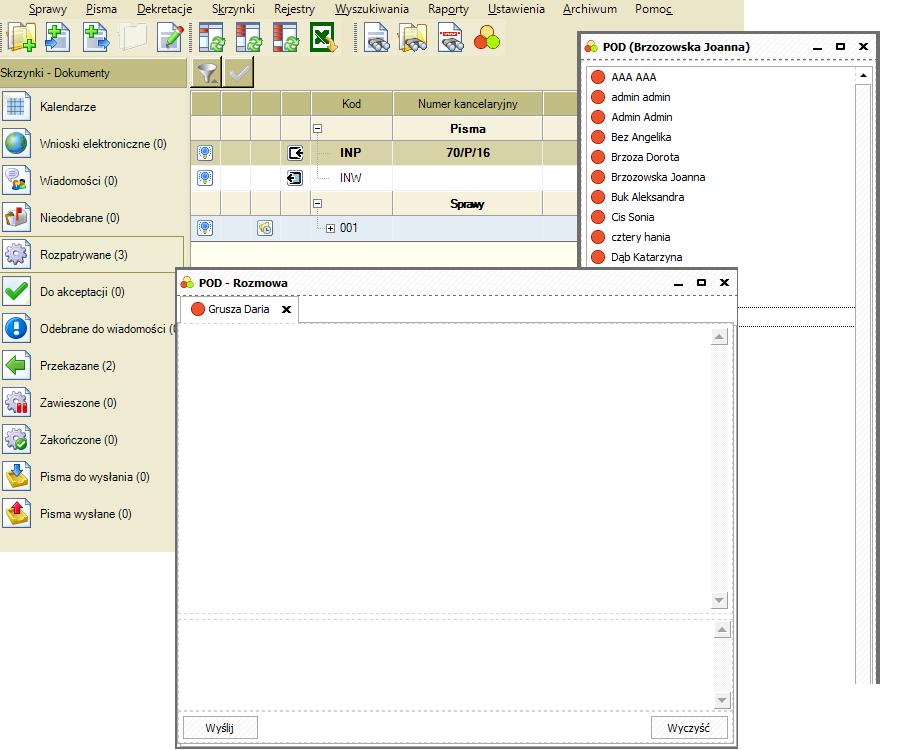
Task: Click into the message input box
Action: pyautogui.click(x=446, y=664)
